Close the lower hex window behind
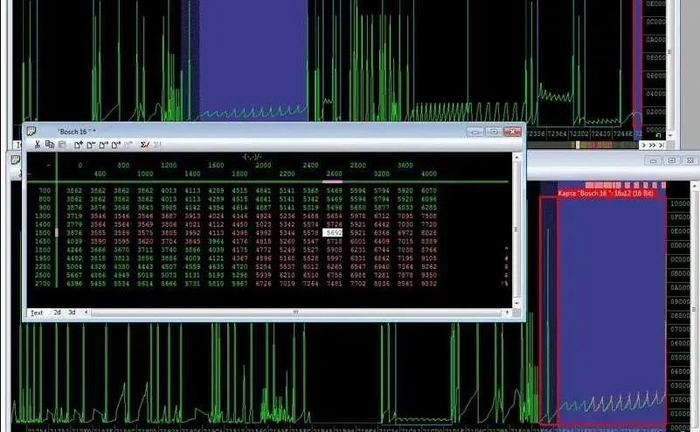700x432 pixels. tap(689, 160)
